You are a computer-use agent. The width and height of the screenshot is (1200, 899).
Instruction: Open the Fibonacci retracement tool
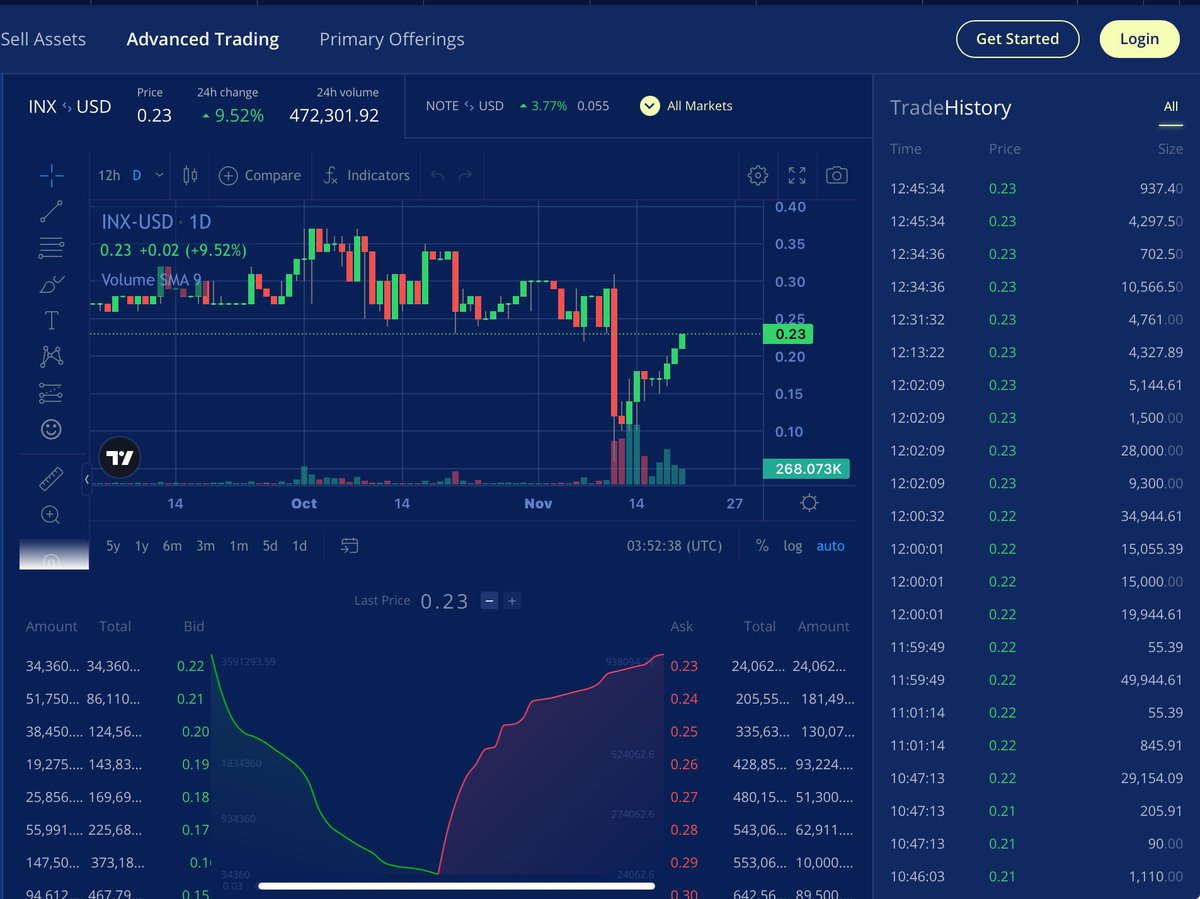[51, 247]
